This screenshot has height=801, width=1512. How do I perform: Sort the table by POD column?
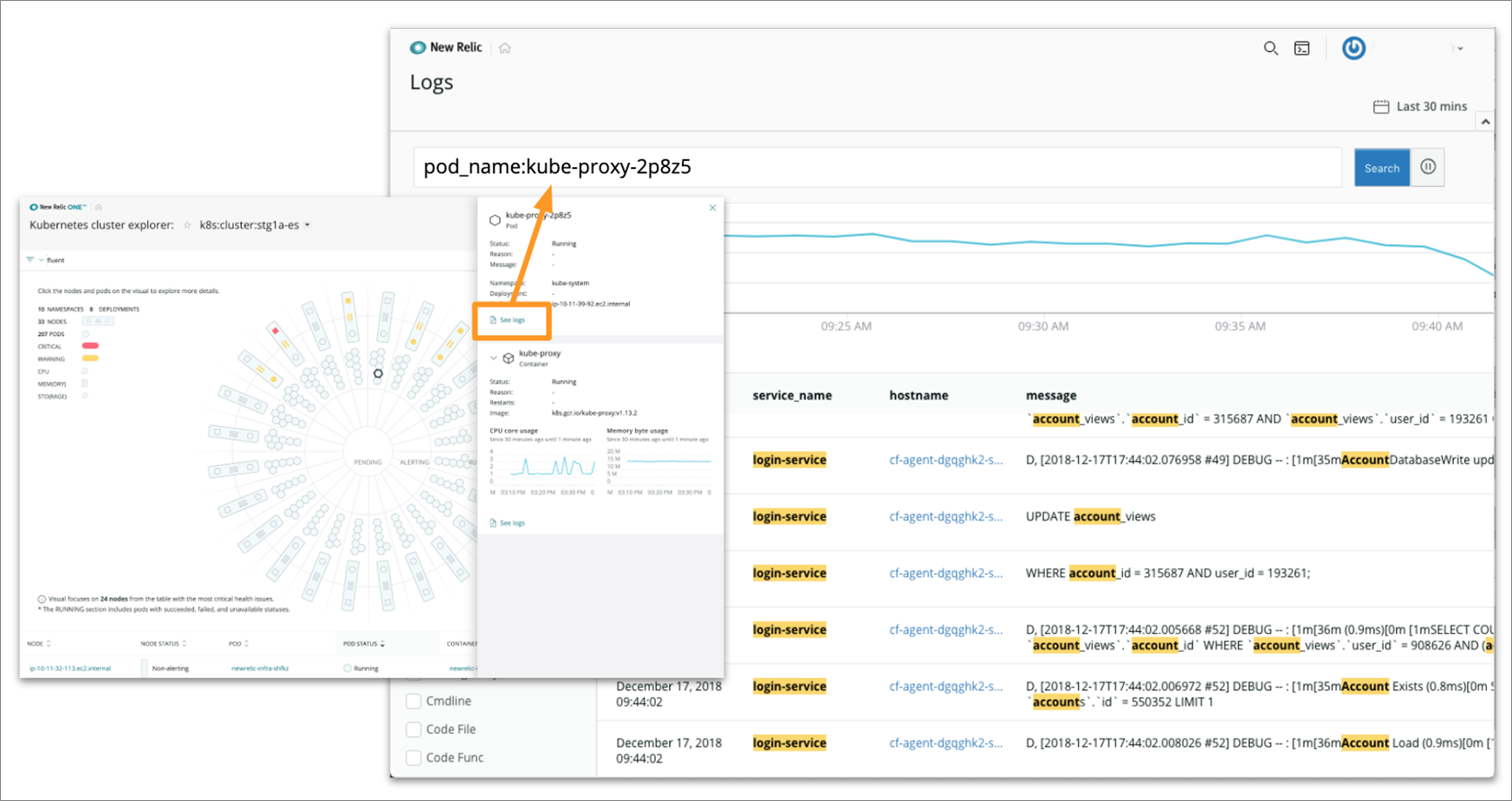239,643
